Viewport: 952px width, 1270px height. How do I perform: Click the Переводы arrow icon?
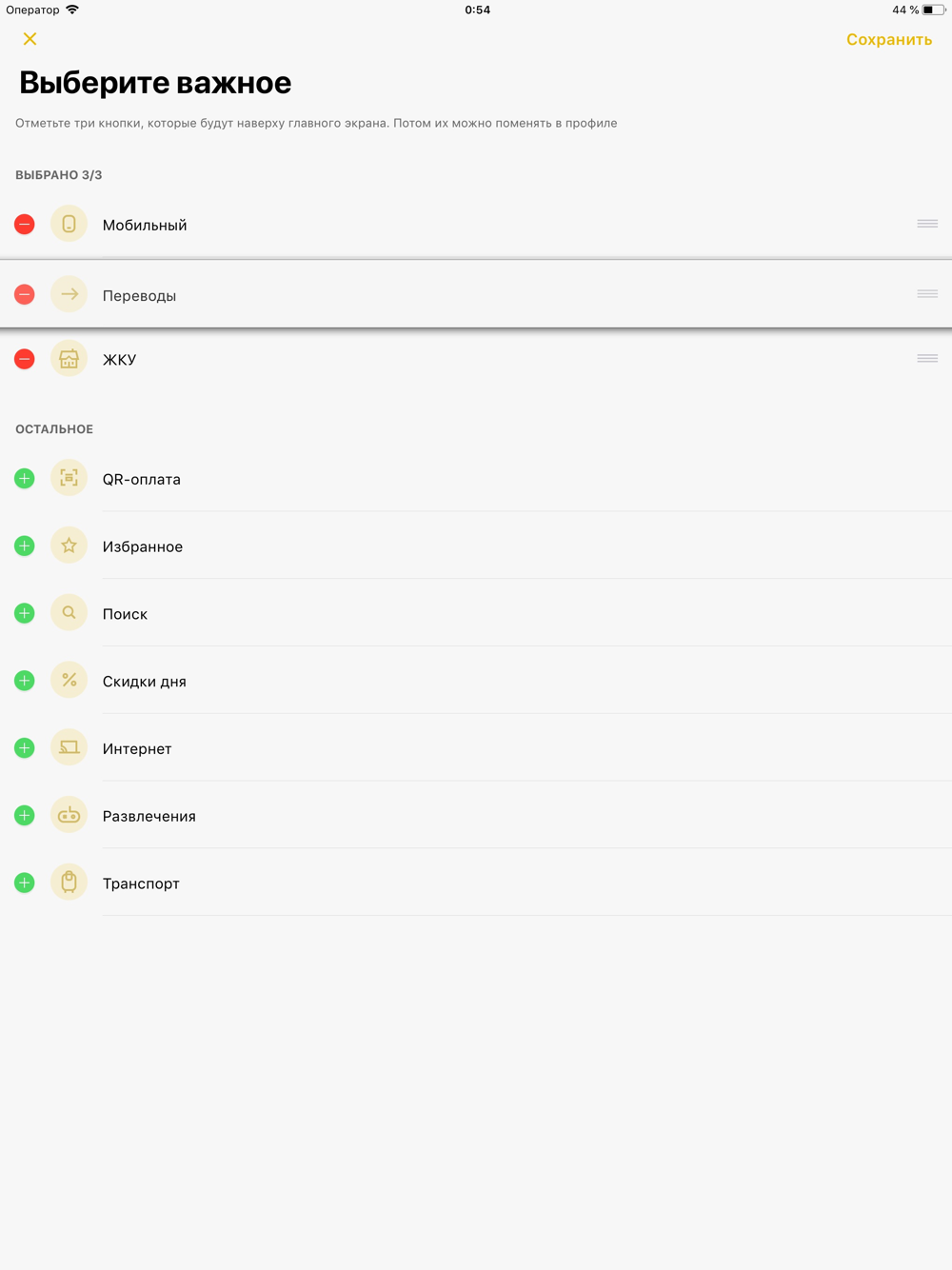(69, 295)
